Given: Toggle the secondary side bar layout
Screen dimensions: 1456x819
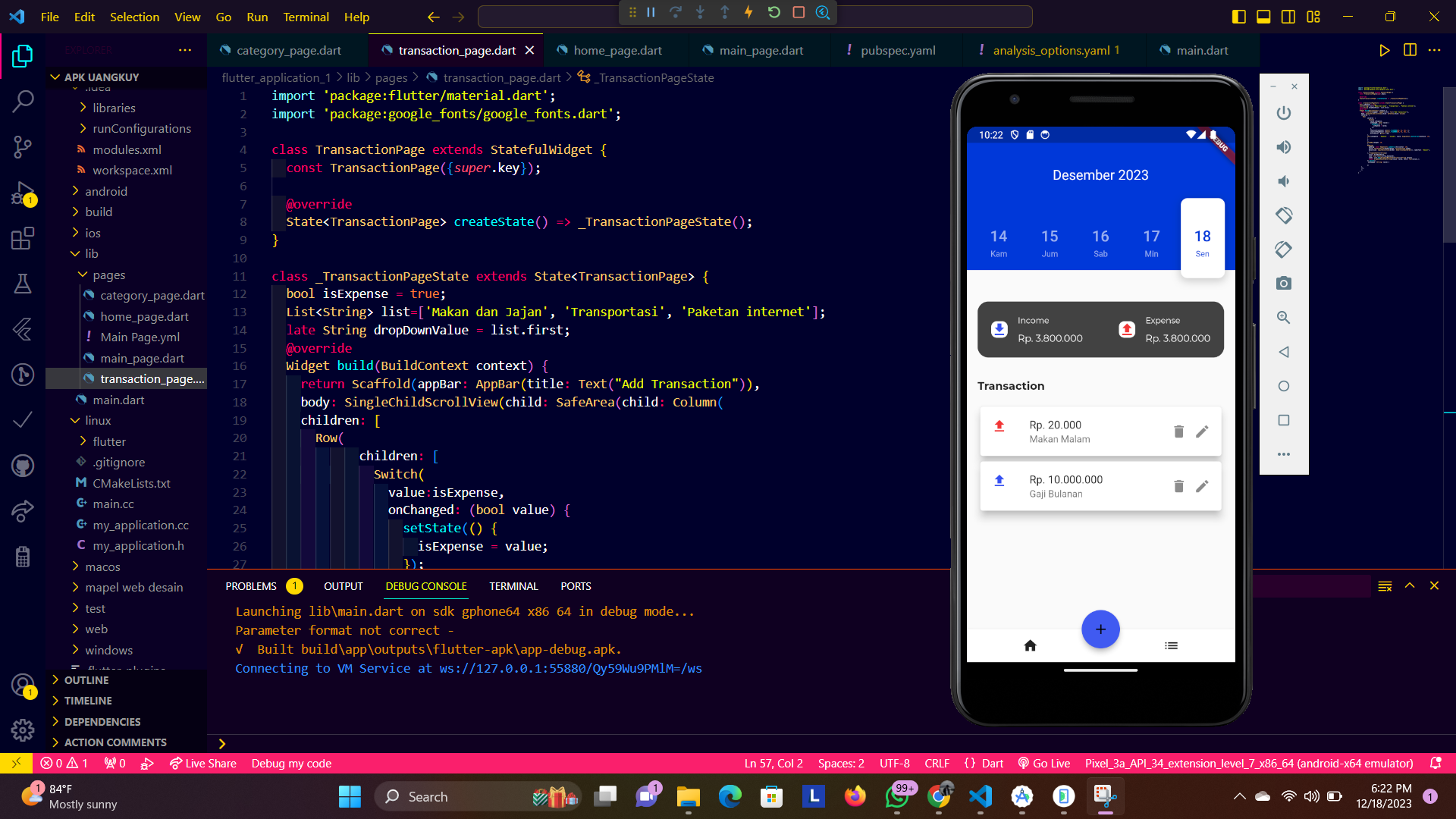Looking at the screenshot, I should coord(1288,17).
